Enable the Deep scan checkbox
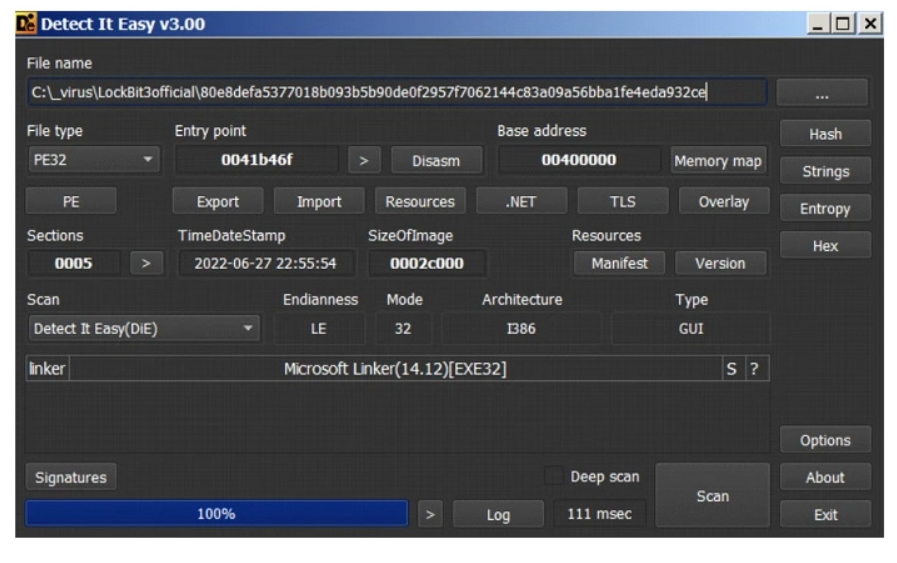The image size is (897, 563). (x=553, y=476)
